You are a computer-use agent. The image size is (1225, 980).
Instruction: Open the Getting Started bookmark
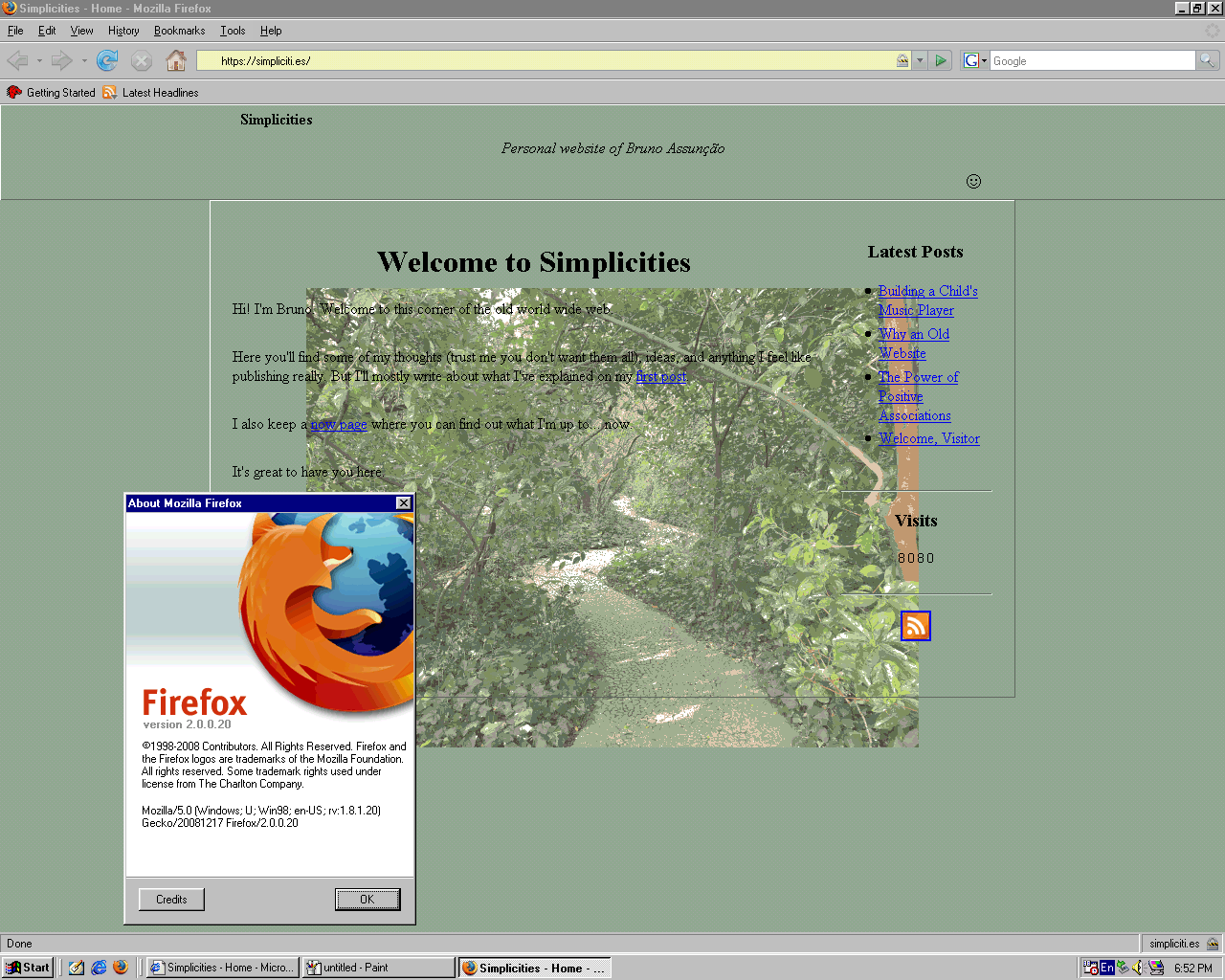pos(51,93)
